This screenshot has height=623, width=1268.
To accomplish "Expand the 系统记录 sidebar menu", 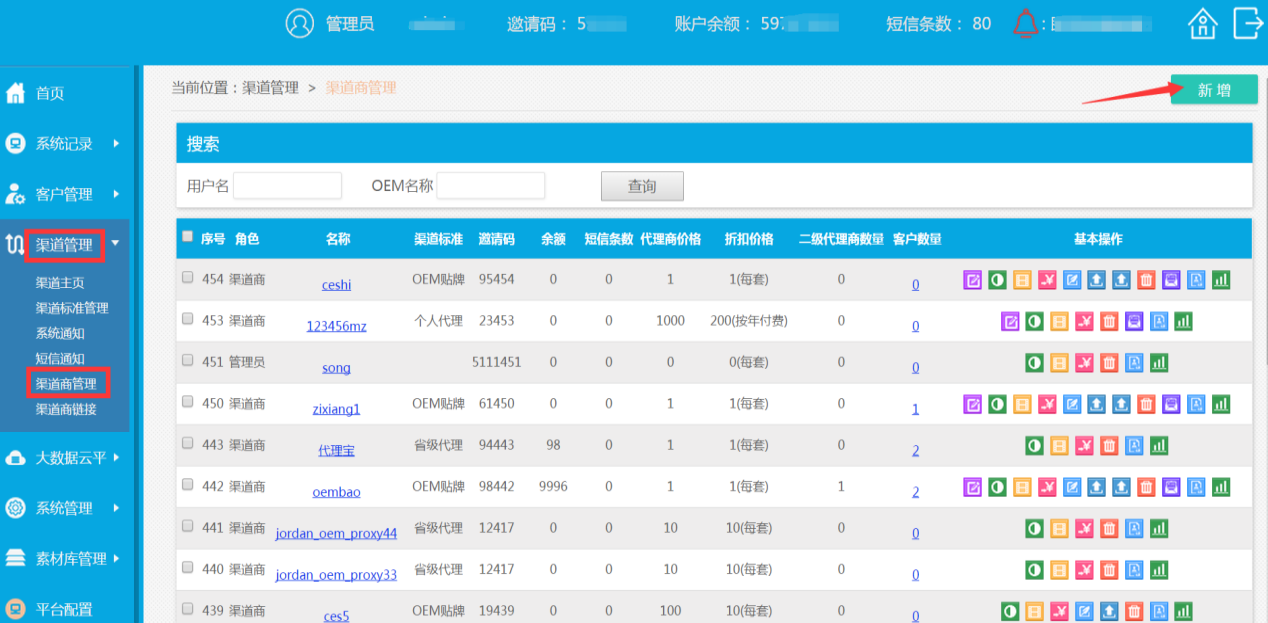I will pos(66,144).
